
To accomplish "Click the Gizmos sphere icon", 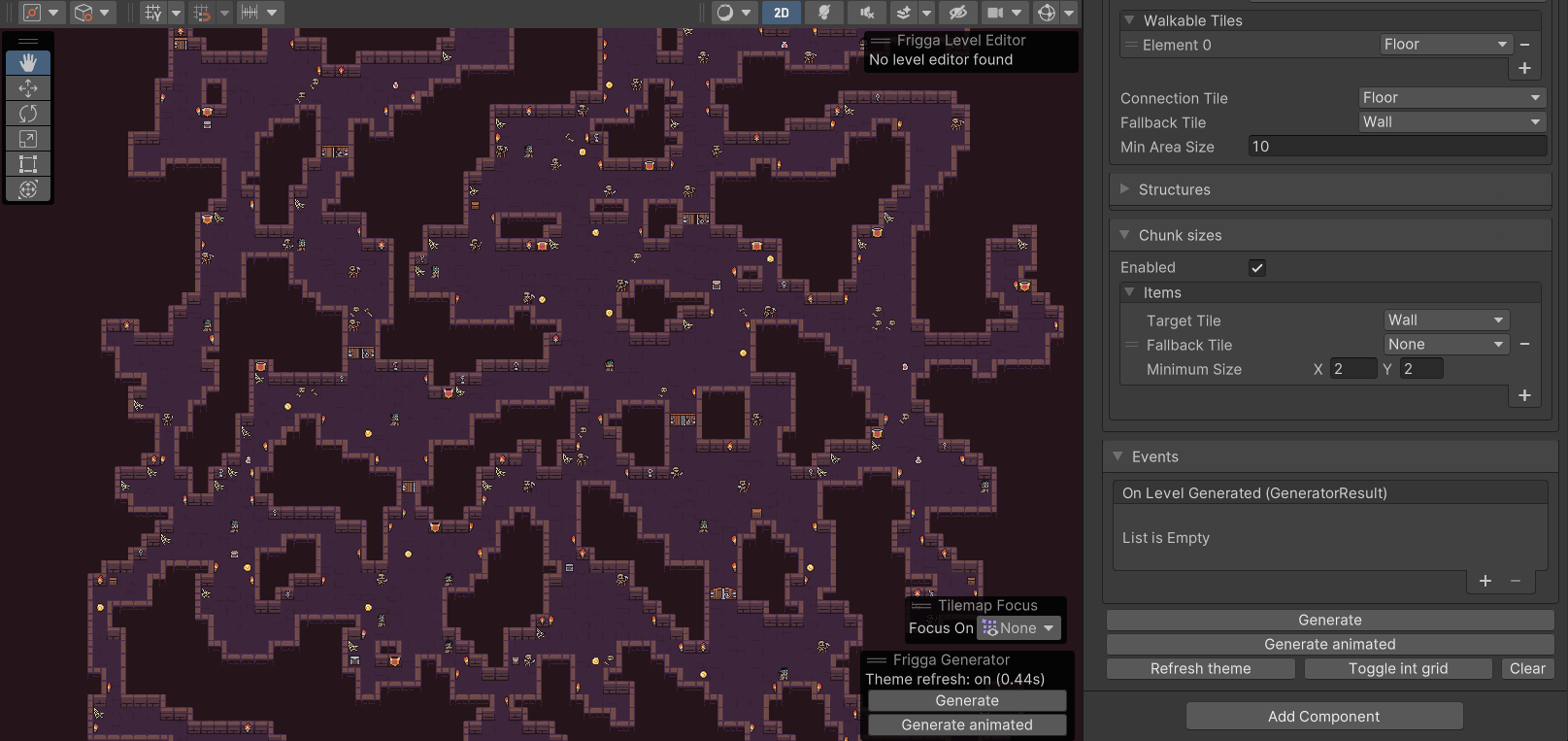I will 1047,13.
